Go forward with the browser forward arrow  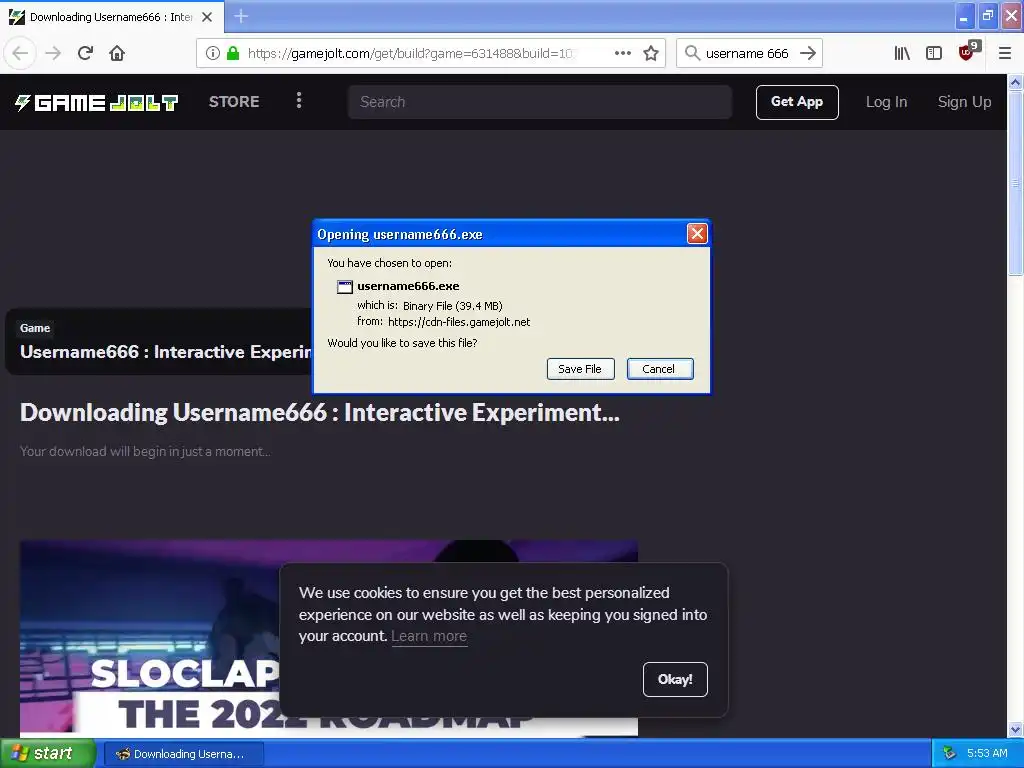pyautogui.click(x=53, y=53)
